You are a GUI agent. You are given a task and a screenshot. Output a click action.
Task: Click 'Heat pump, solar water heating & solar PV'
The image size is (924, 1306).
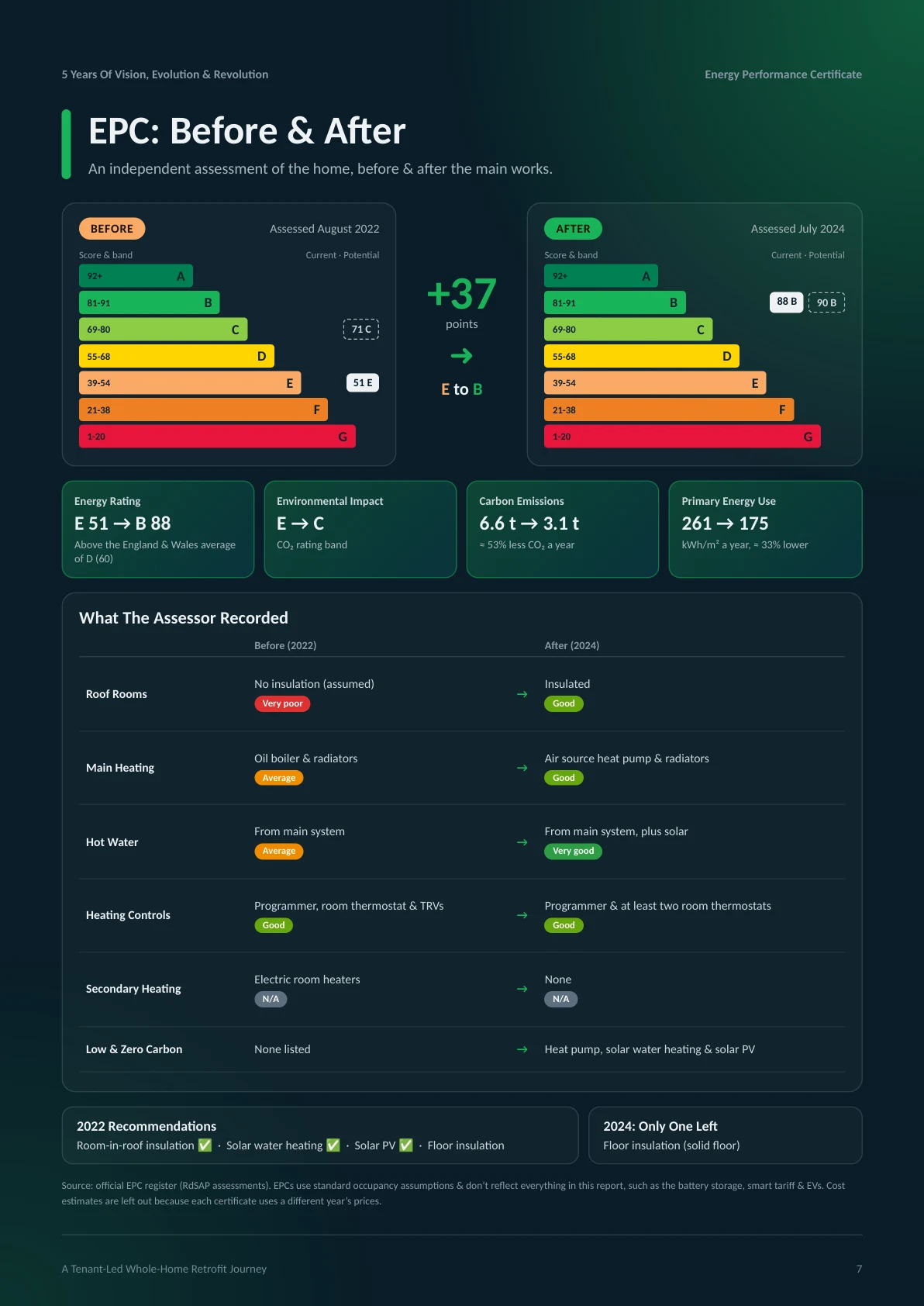650,1049
